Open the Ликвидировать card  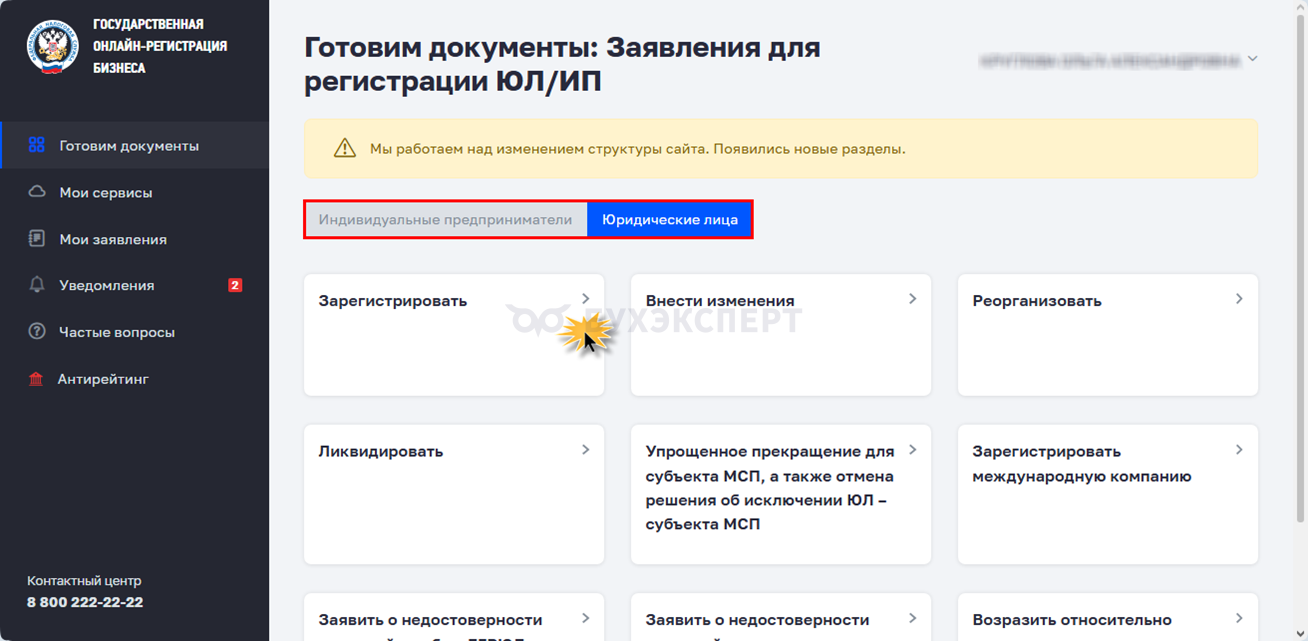453,494
